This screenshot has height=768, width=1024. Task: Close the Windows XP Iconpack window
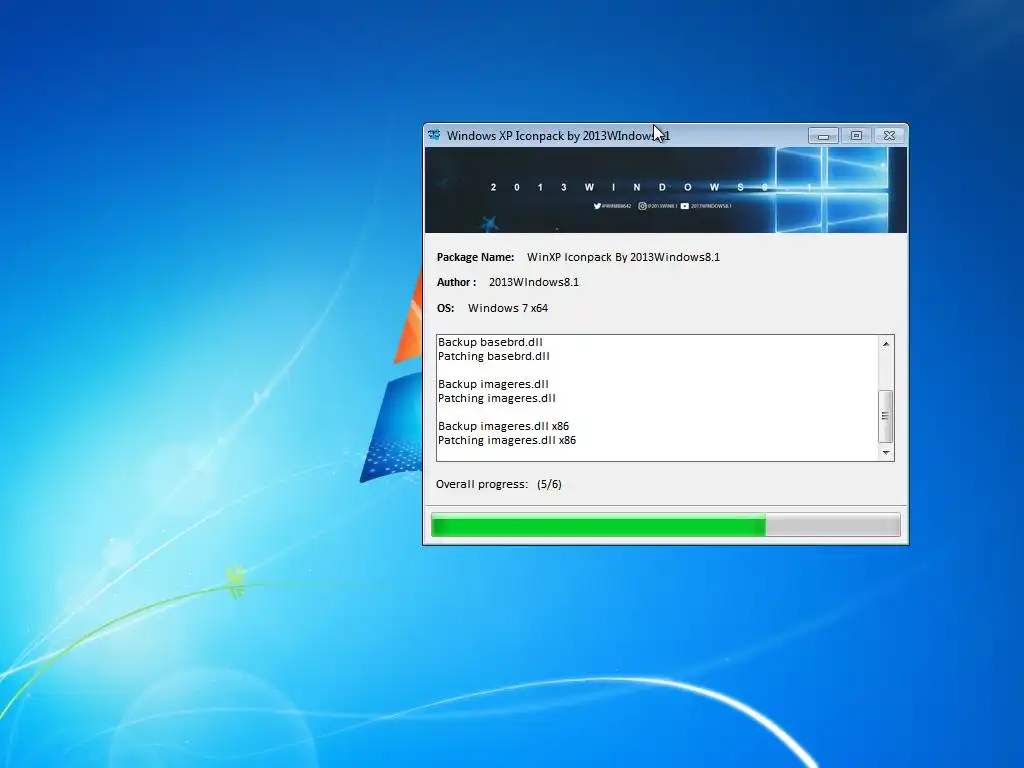click(889, 136)
